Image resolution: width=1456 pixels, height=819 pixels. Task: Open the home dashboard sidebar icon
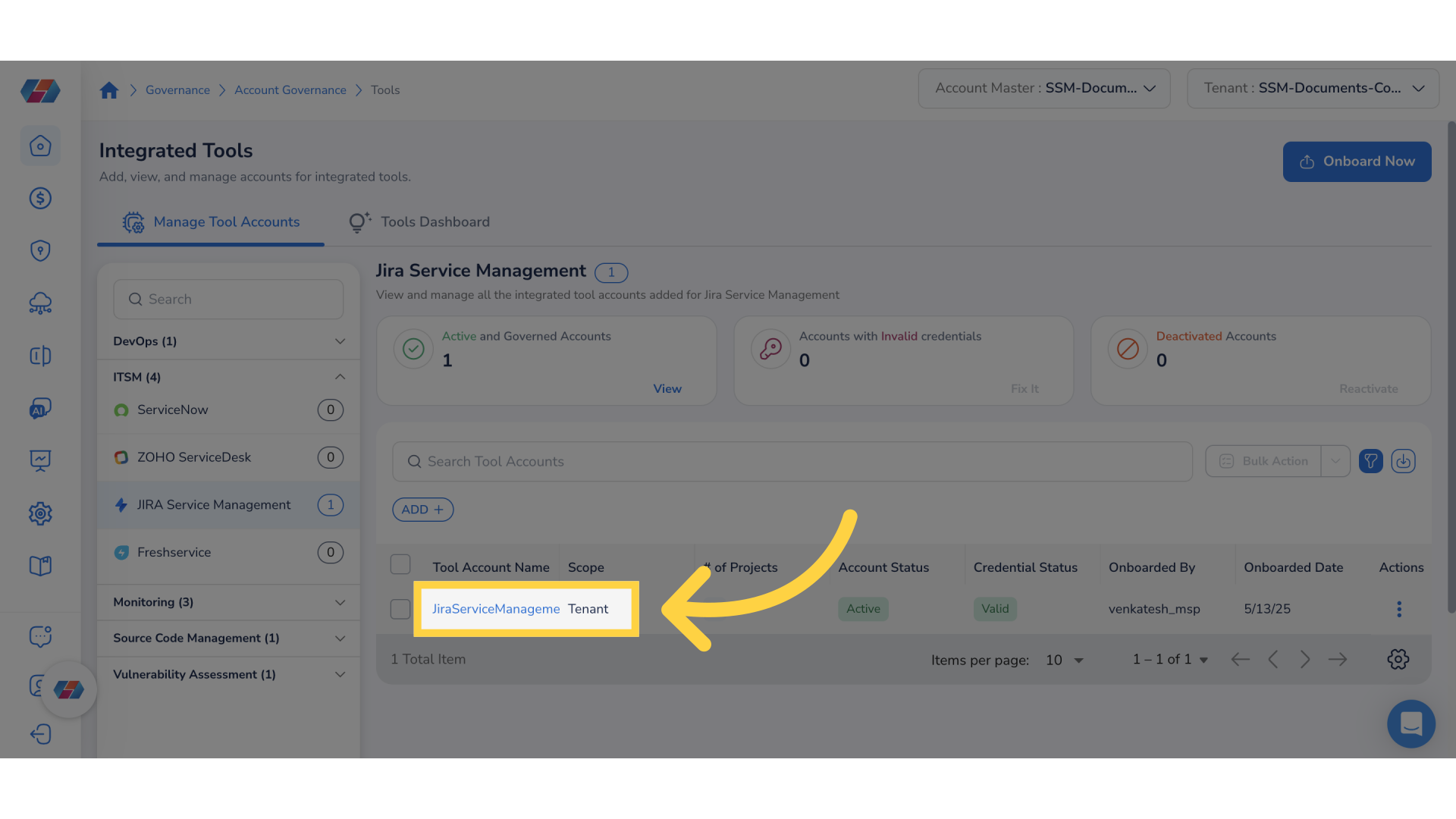click(x=40, y=146)
